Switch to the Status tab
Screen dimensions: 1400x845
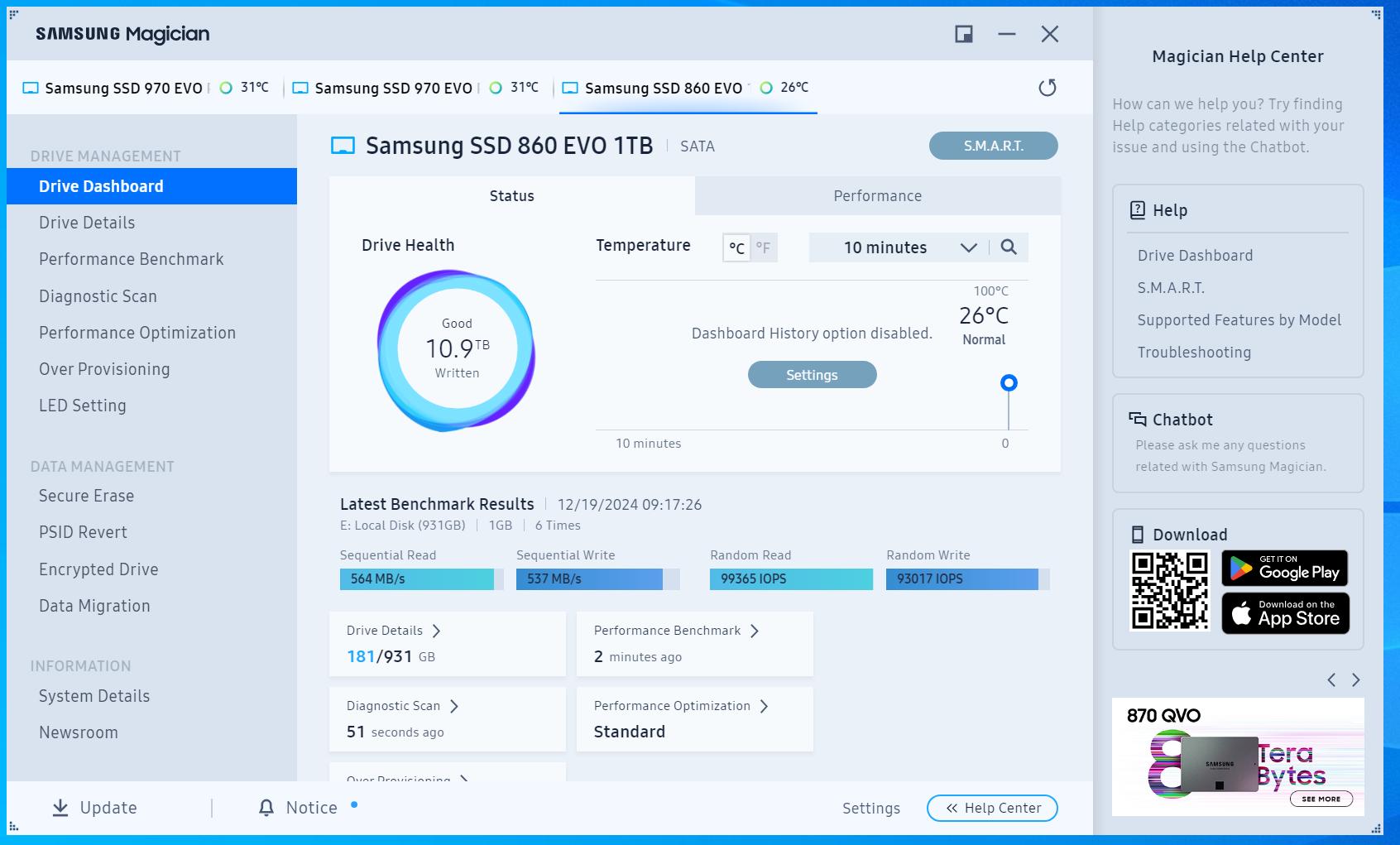point(511,196)
